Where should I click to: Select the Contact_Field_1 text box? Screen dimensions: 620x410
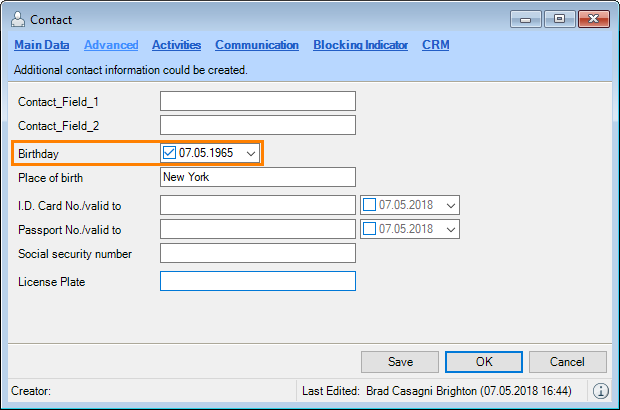pos(258,101)
